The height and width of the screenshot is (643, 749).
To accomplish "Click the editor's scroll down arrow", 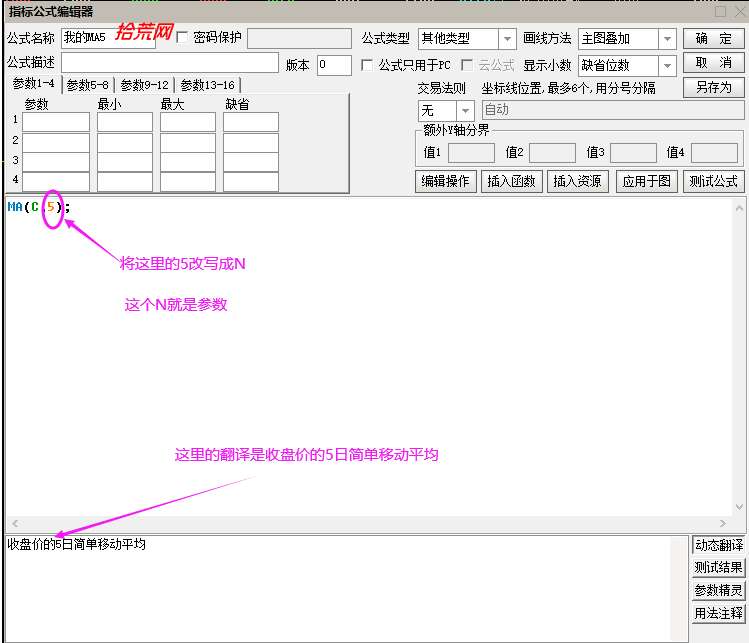I will [x=739, y=507].
